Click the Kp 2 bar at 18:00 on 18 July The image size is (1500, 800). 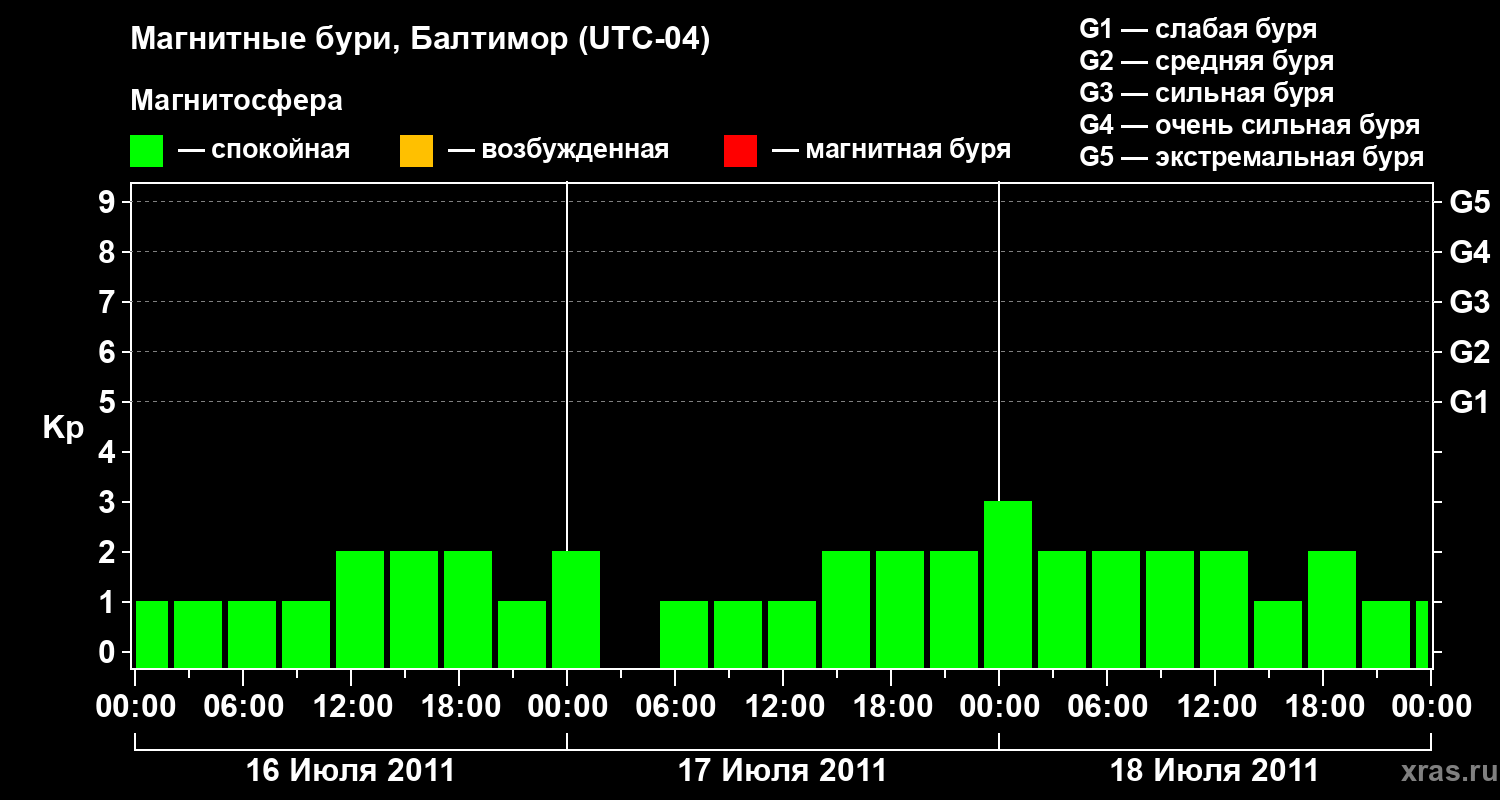click(x=1332, y=609)
